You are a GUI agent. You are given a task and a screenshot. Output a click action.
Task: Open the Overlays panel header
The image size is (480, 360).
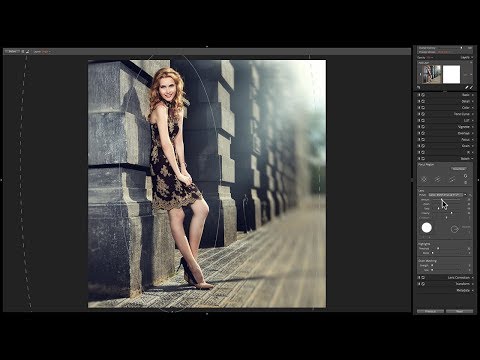point(445,133)
